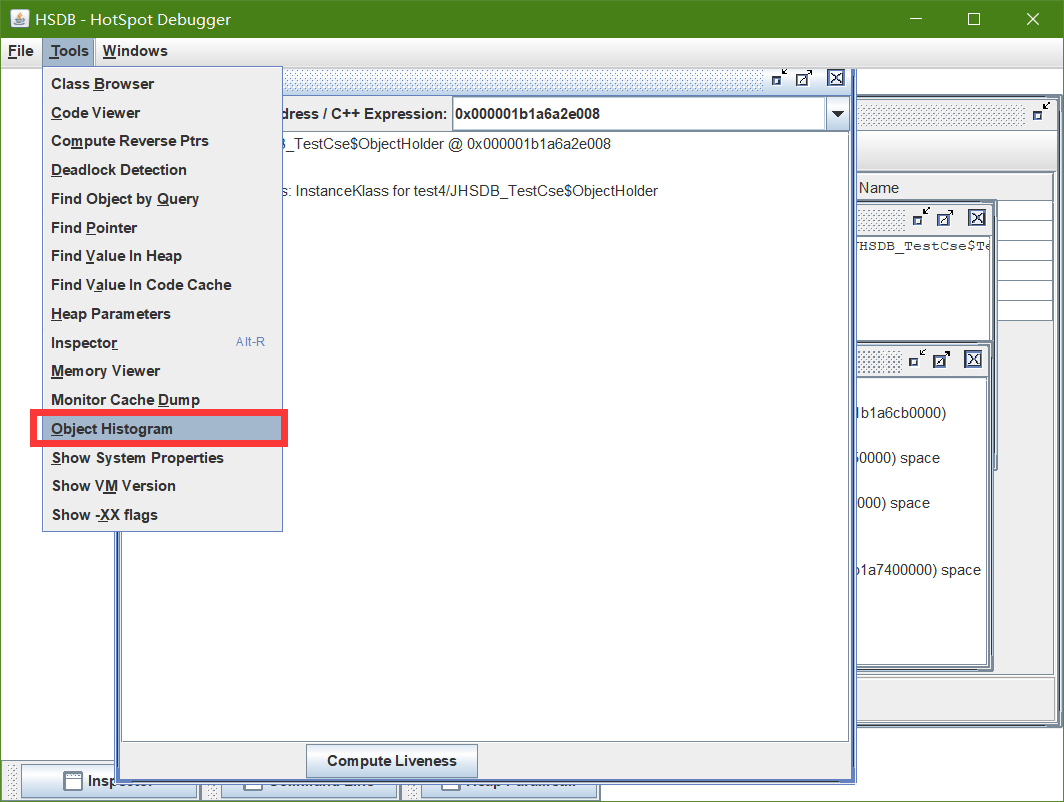Choose Show System Properties

162,458
